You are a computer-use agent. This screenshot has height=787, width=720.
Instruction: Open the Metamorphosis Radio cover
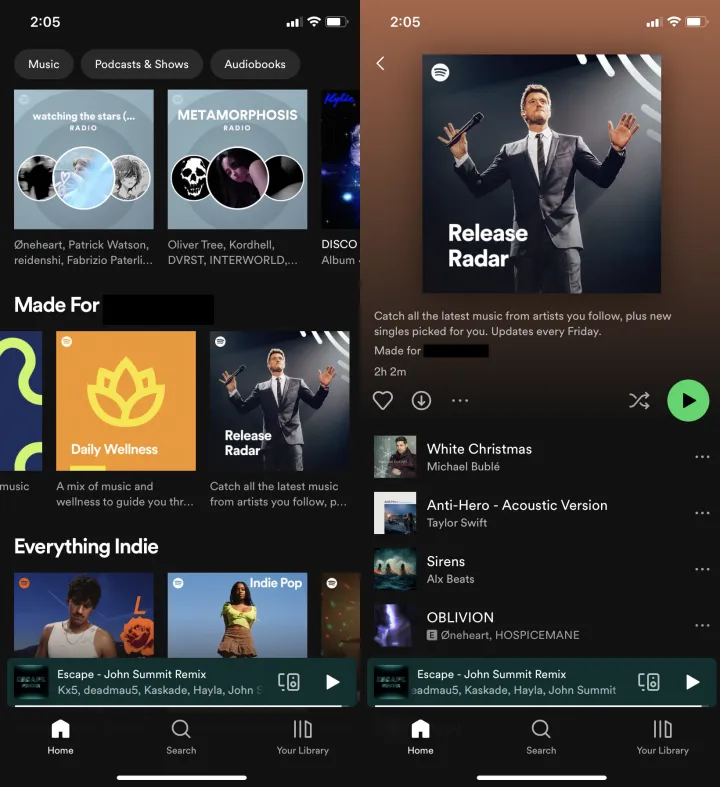[237, 160]
